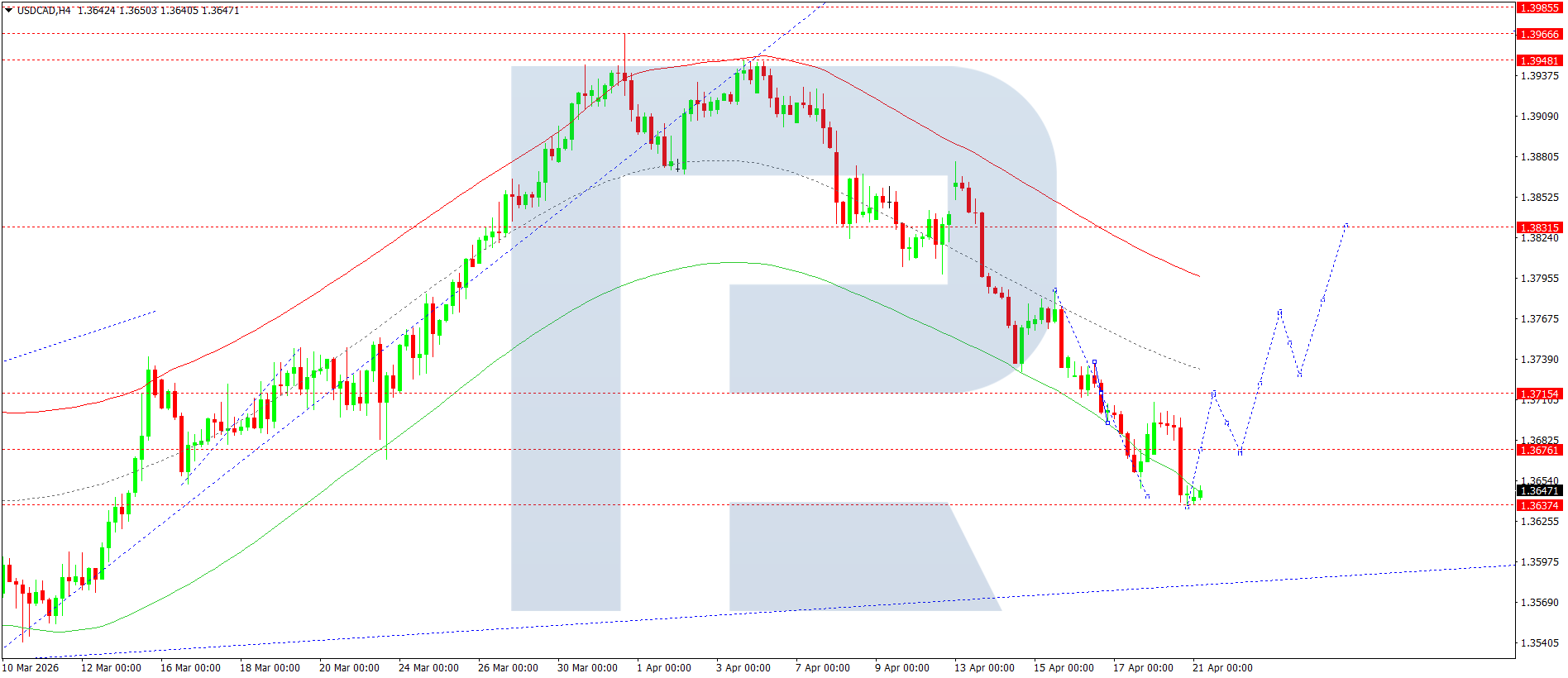
Task: Select the 15 Apr 00:00 time label
Action: pyautogui.click(x=1064, y=668)
